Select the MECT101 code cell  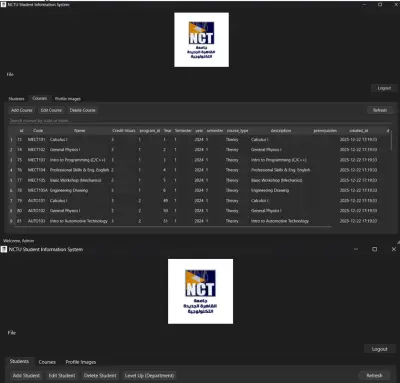[x=36, y=140]
